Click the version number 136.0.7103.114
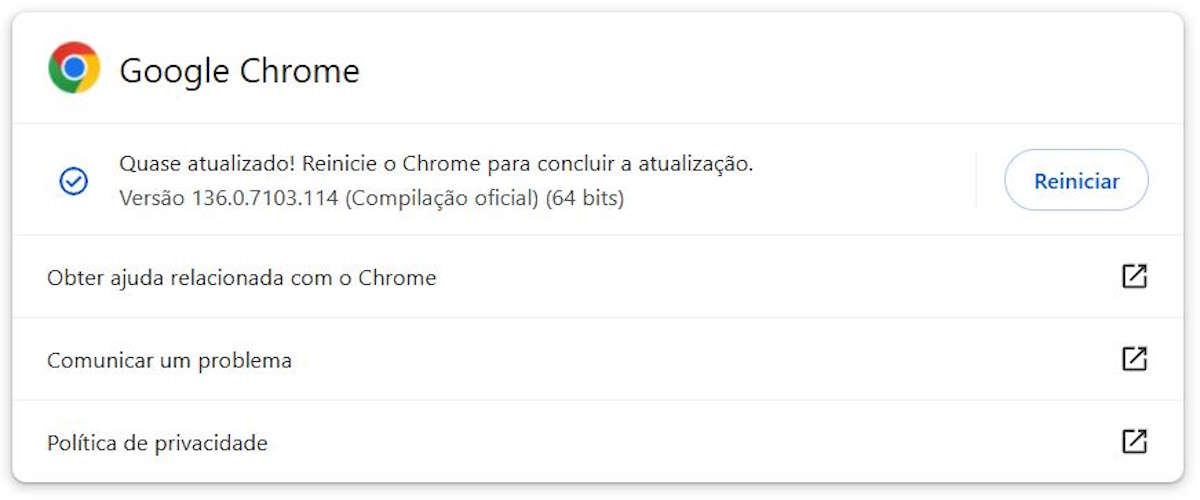This screenshot has height=500, width=1200. [264, 198]
